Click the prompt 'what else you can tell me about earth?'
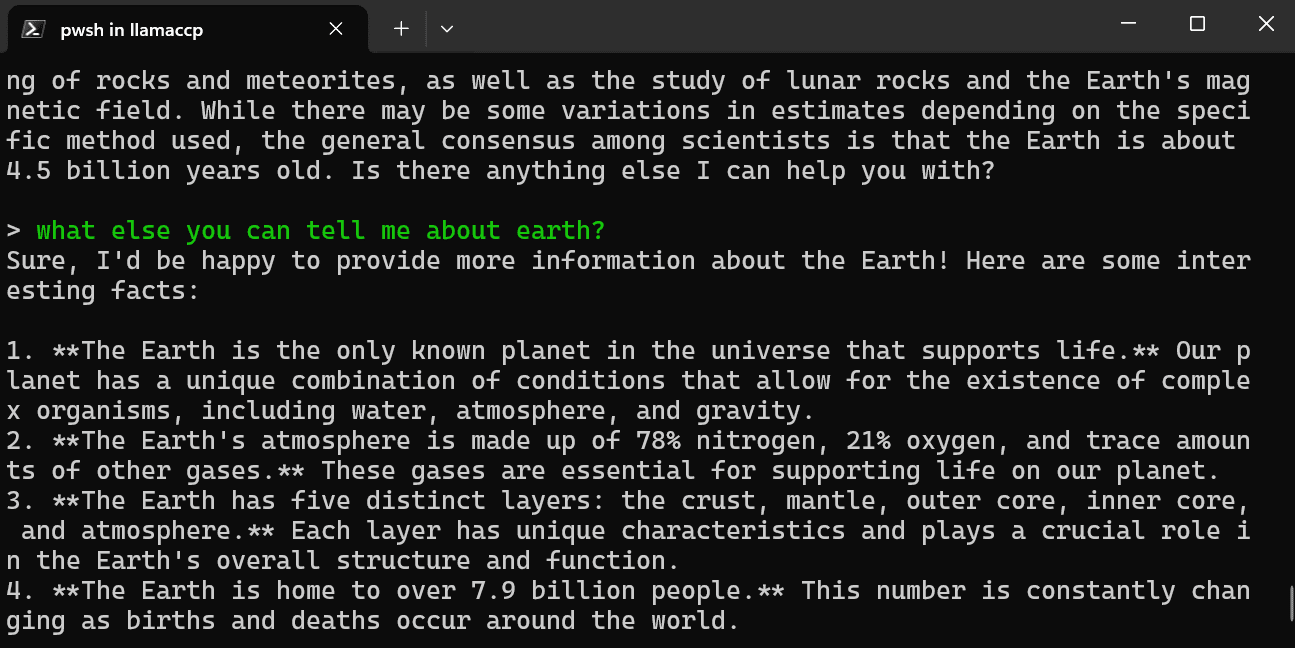 pos(321,231)
